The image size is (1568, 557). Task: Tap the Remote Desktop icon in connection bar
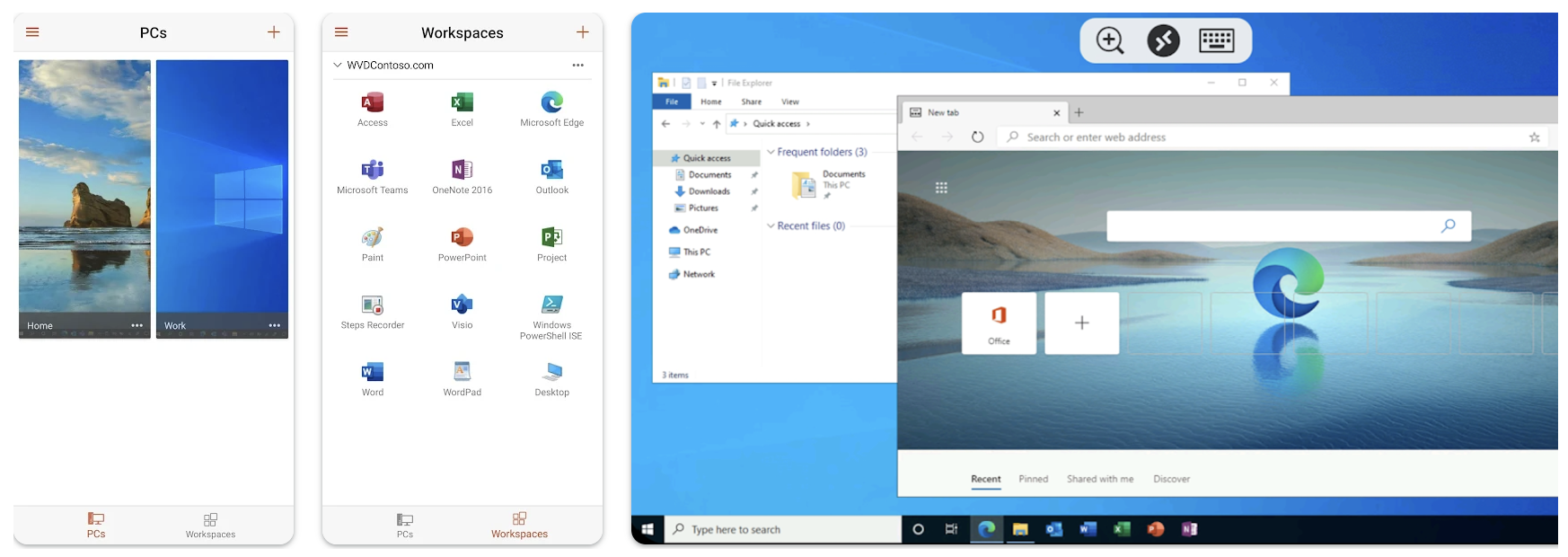pyautogui.click(x=1163, y=40)
